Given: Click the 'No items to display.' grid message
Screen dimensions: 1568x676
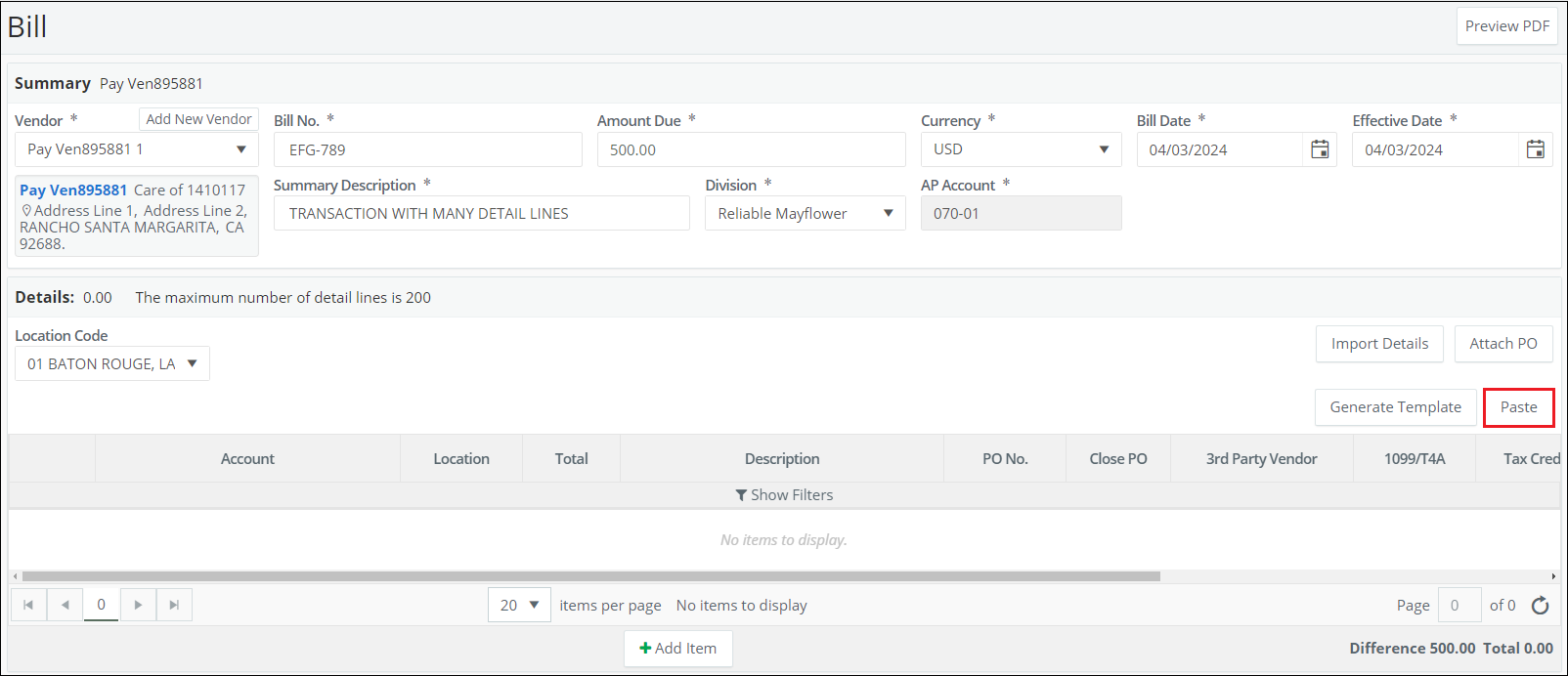Looking at the screenshot, I should click(x=784, y=540).
